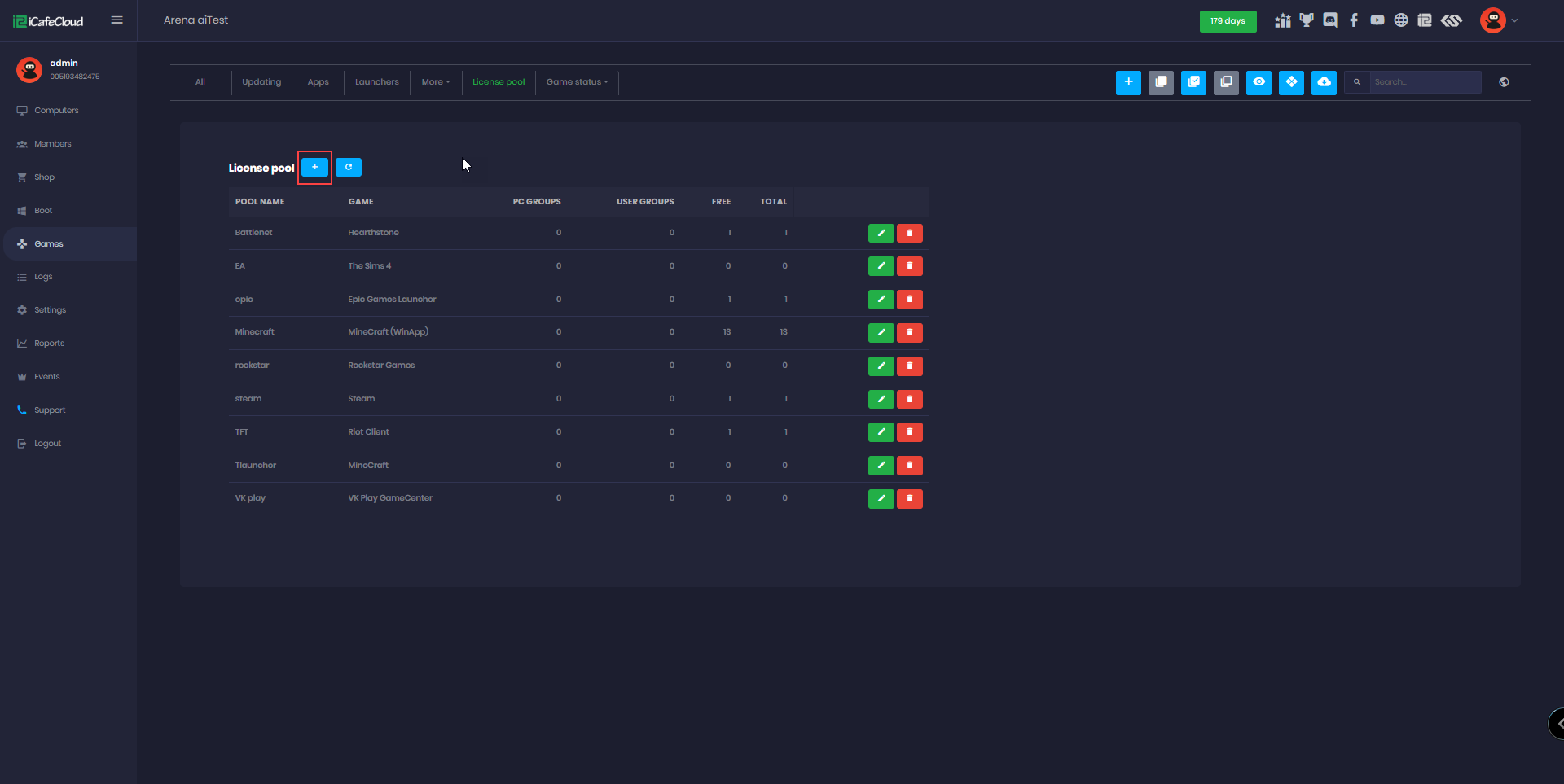Click the trophy icon in top bar
The image size is (1564, 784).
(x=1307, y=20)
